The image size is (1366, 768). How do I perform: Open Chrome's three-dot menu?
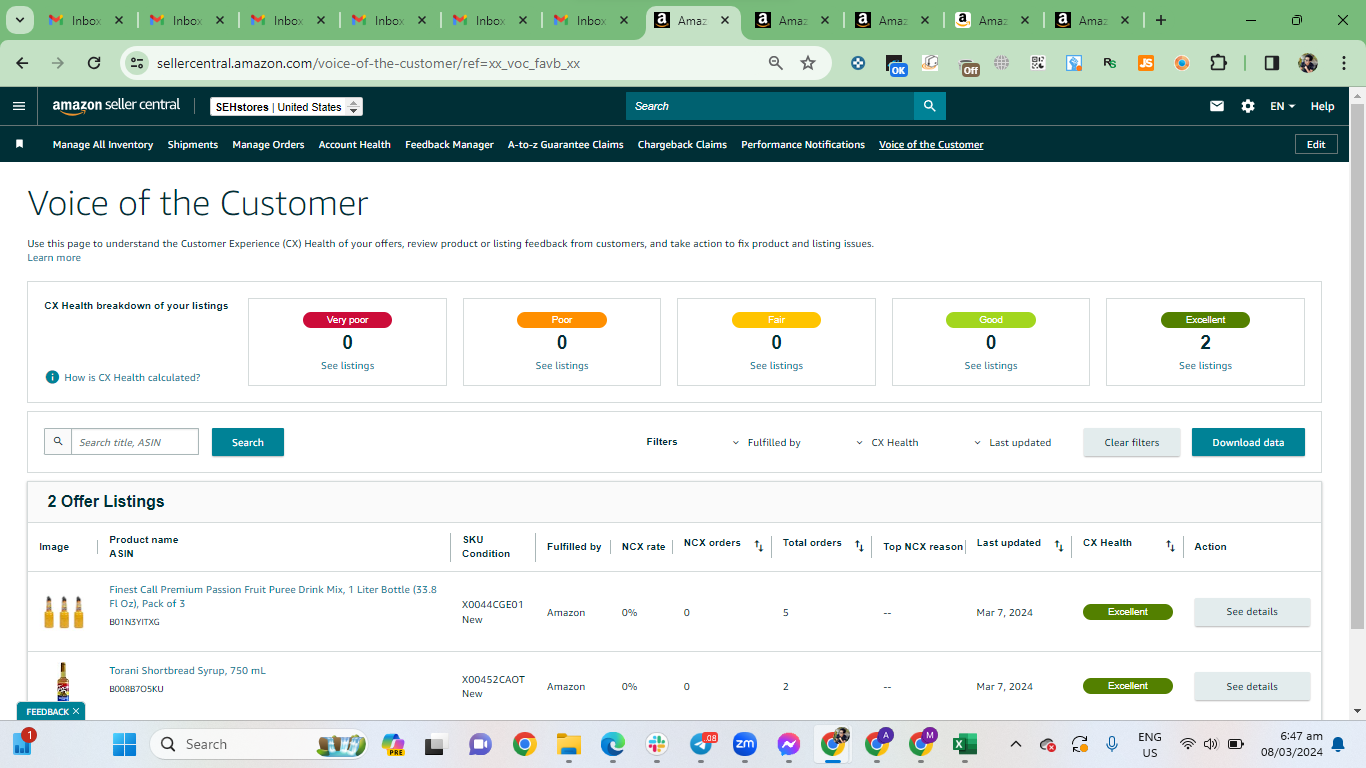pyautogui.click(x=1342, y=63)
